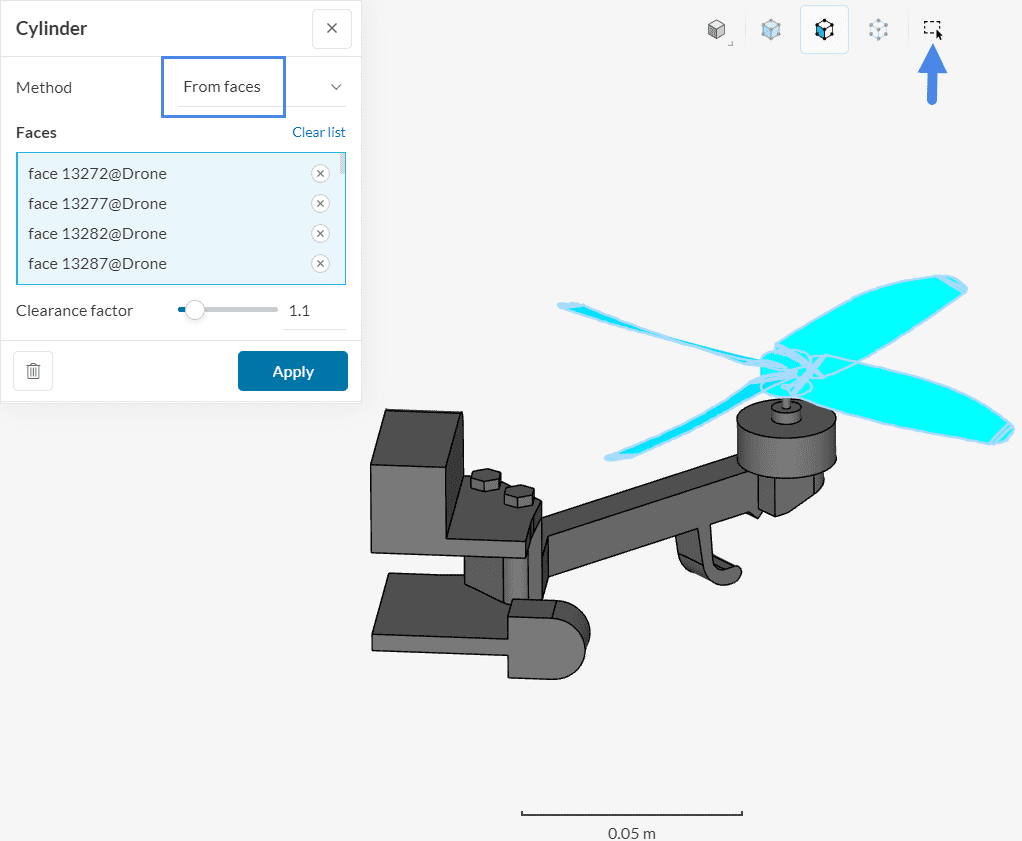This screenshot has width=1022, height=841.
Task: Remove face 13272@Drone using its x icon
Action: (320, 173)
